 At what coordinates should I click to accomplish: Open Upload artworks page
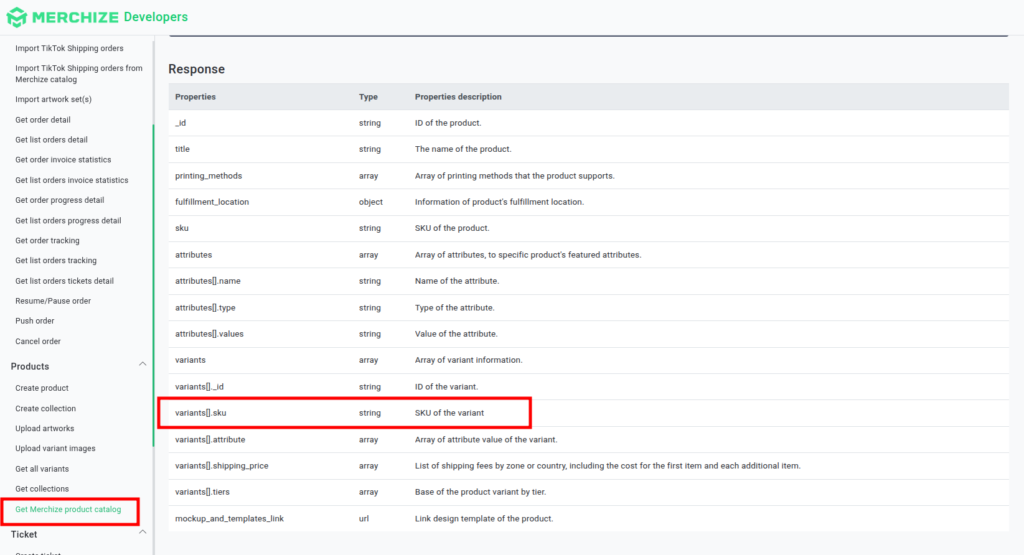44,429
